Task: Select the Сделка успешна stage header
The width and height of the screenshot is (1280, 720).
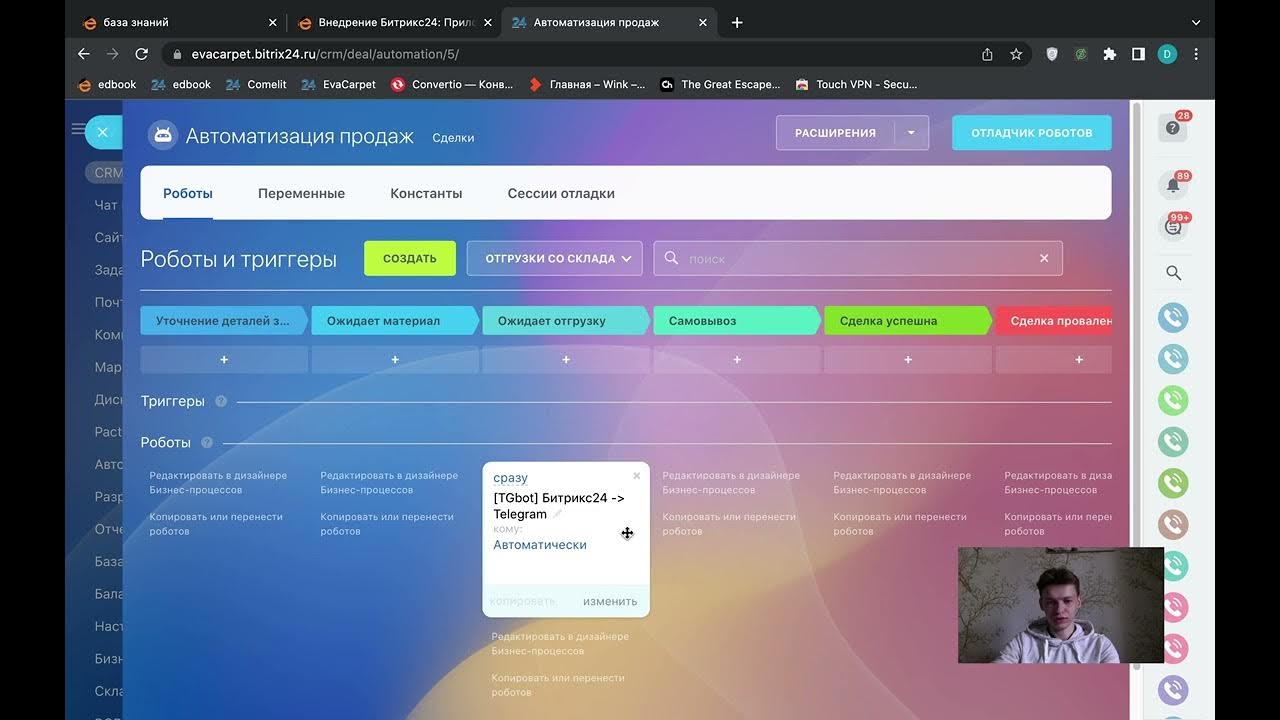Action: [x=908, y=321]
